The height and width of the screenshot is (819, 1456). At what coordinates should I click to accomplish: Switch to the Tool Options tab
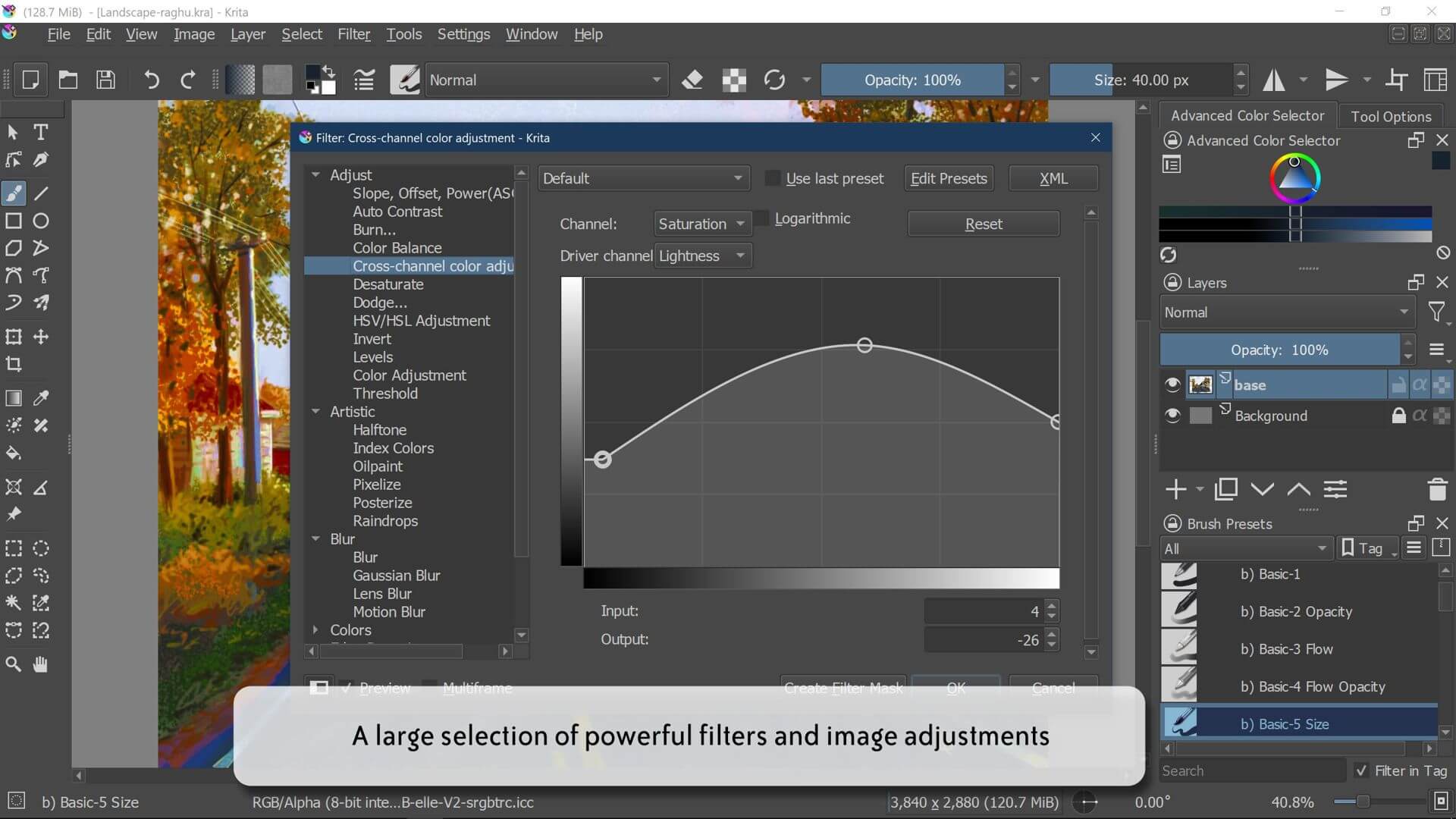pos(1391,116)
